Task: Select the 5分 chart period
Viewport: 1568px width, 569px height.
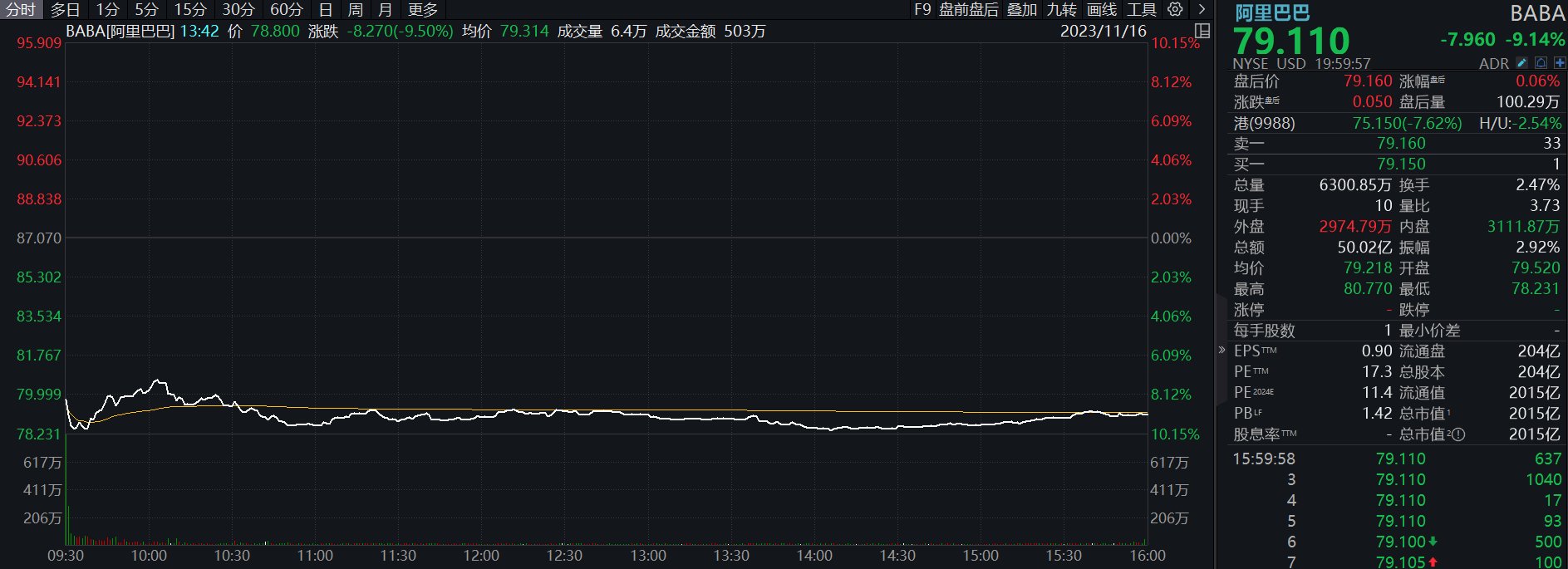Action: click(146, 10)
